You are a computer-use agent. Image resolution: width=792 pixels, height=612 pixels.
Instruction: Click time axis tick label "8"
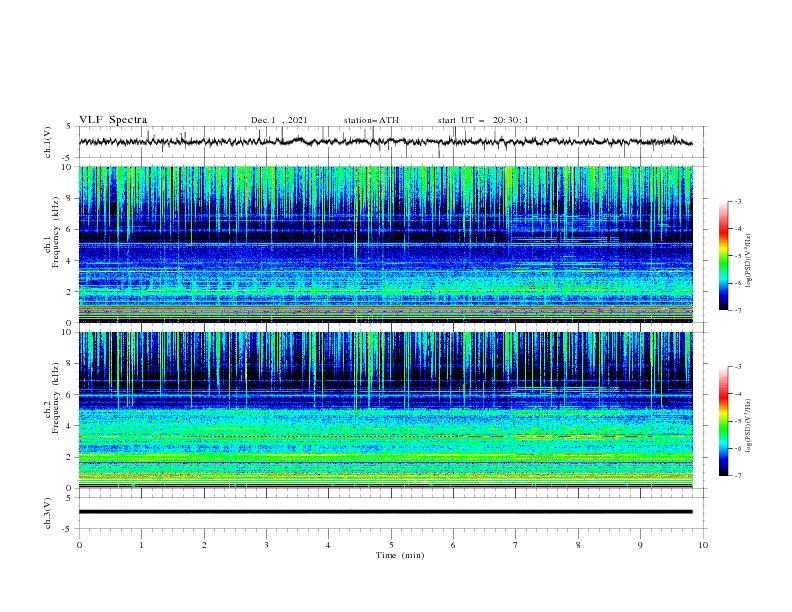pos(578,545)
